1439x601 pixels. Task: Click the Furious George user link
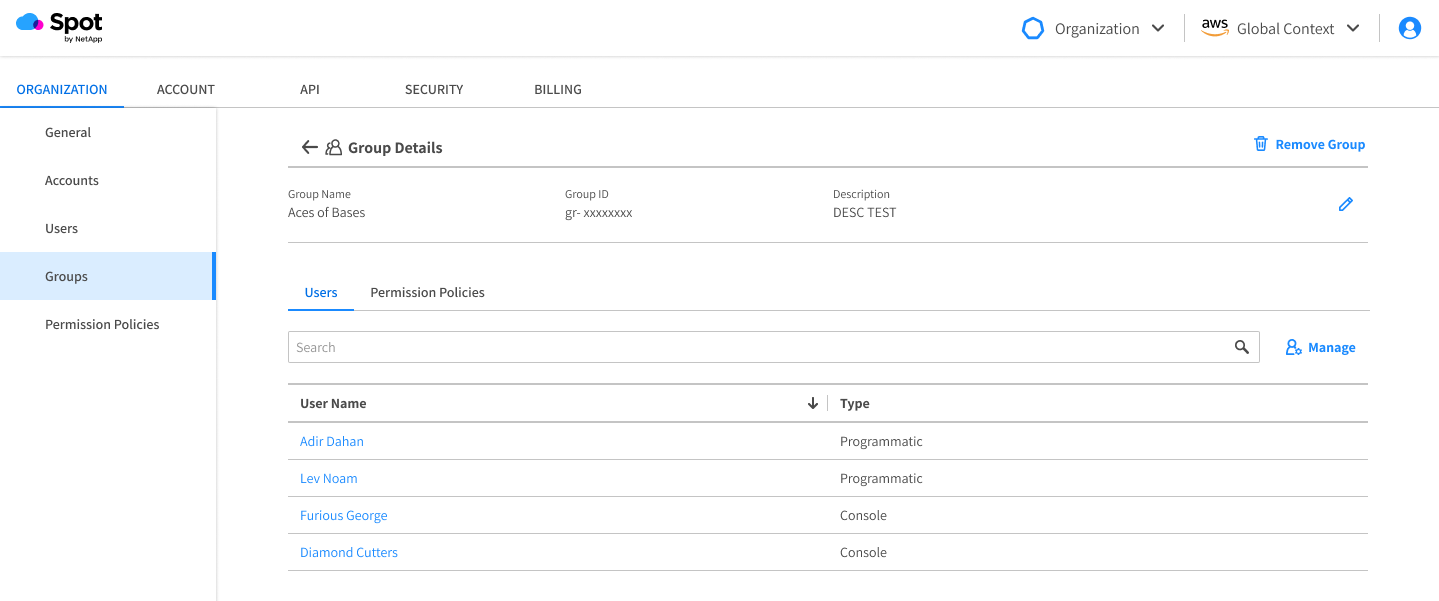(343, 515)
